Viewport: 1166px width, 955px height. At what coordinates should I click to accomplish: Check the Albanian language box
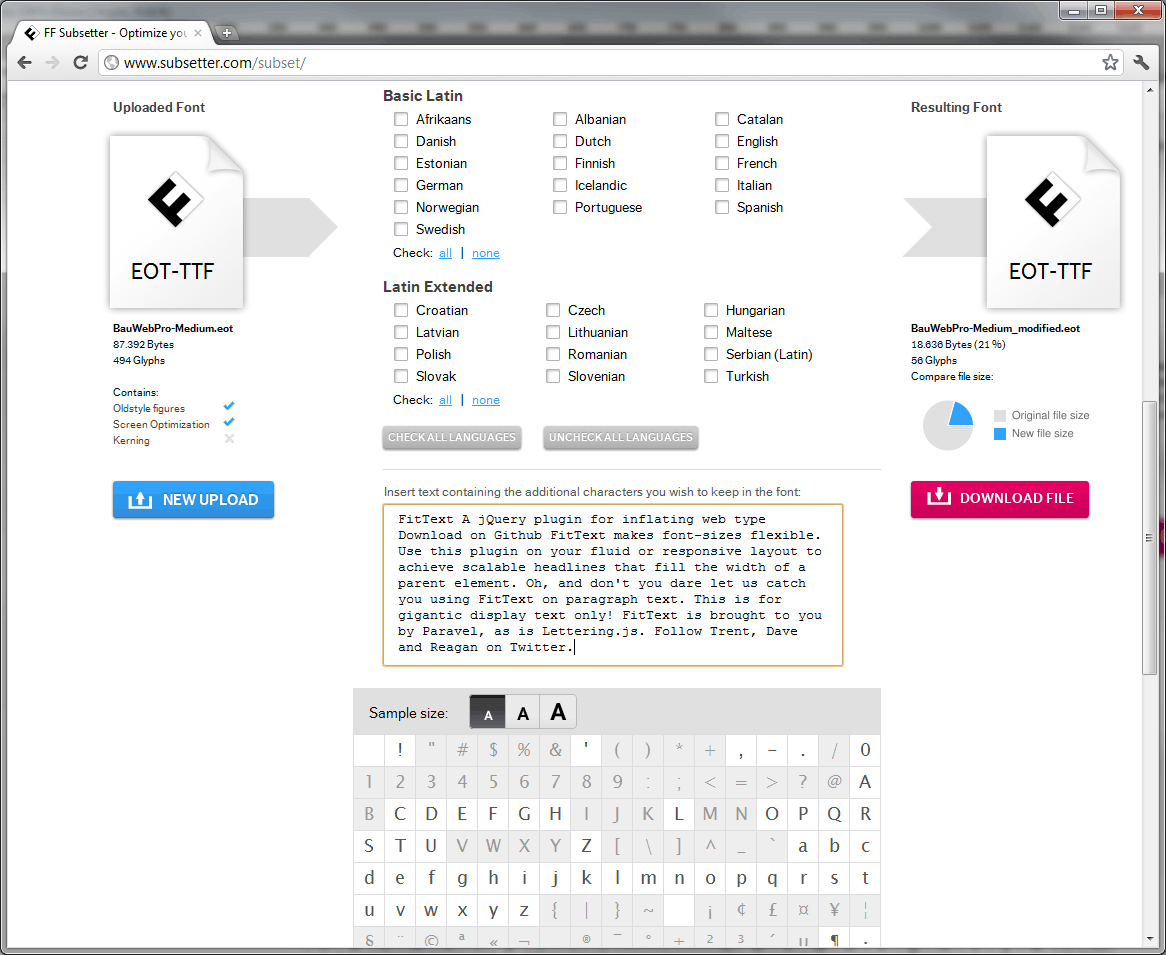click(560, 119)
